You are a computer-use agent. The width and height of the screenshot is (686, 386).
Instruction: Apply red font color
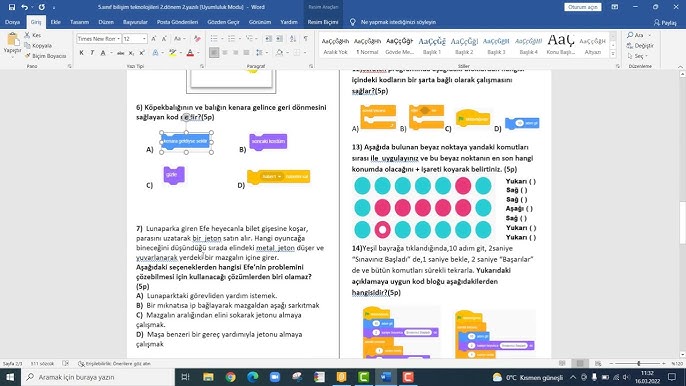[x=190, y=53]
